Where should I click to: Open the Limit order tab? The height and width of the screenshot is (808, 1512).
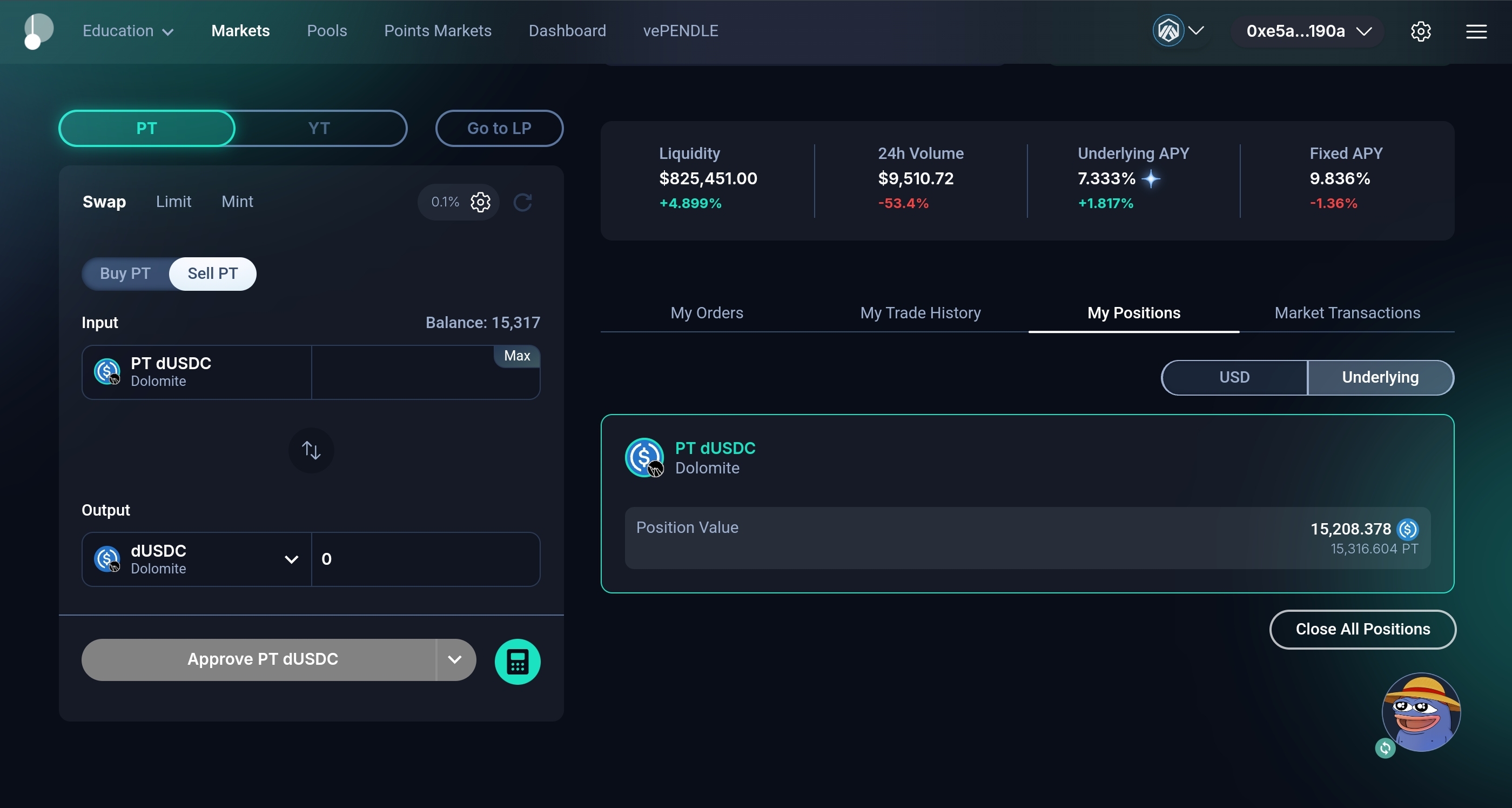click(x=173, y=202)
